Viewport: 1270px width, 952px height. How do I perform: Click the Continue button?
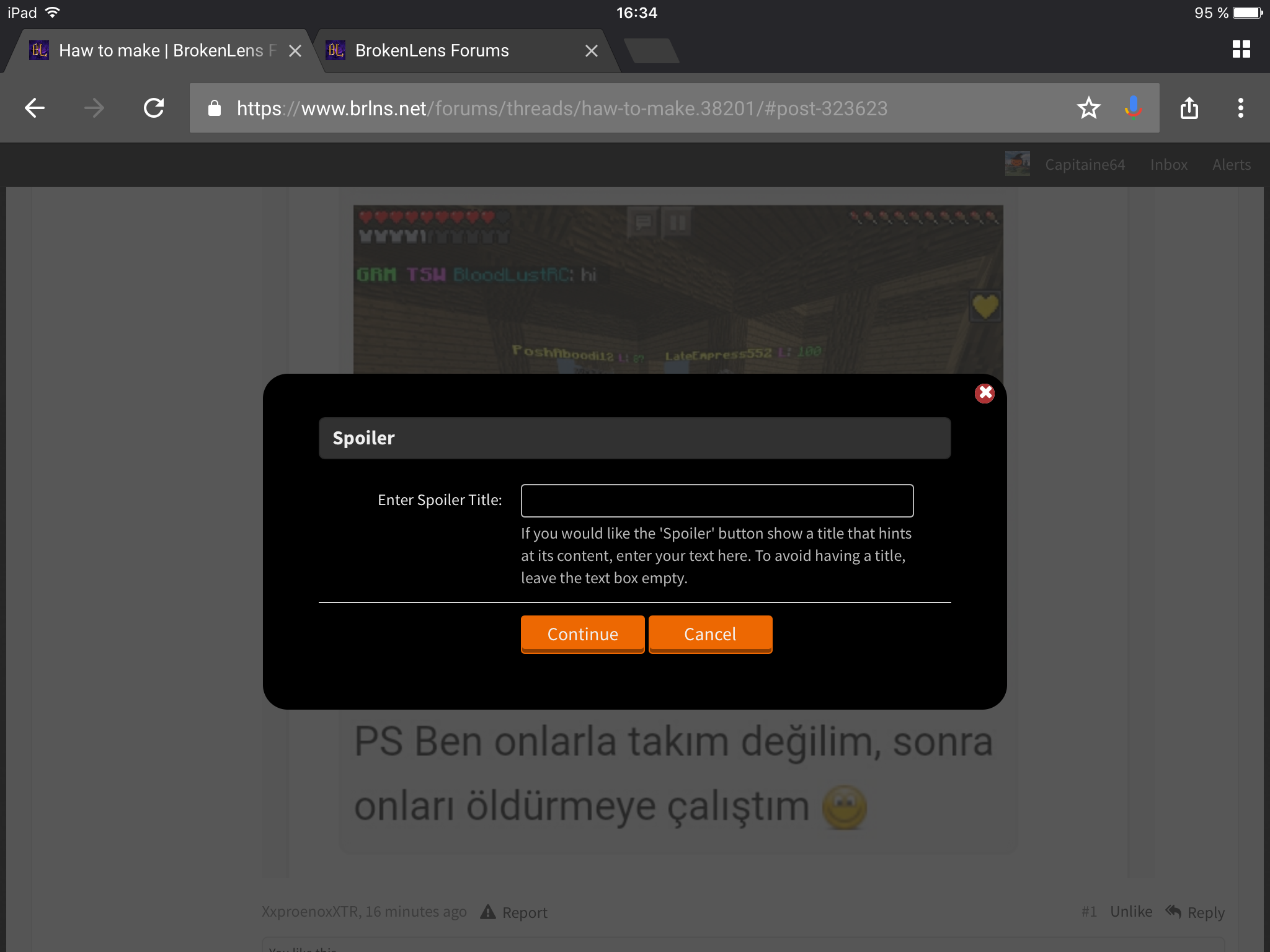(582, 634)
